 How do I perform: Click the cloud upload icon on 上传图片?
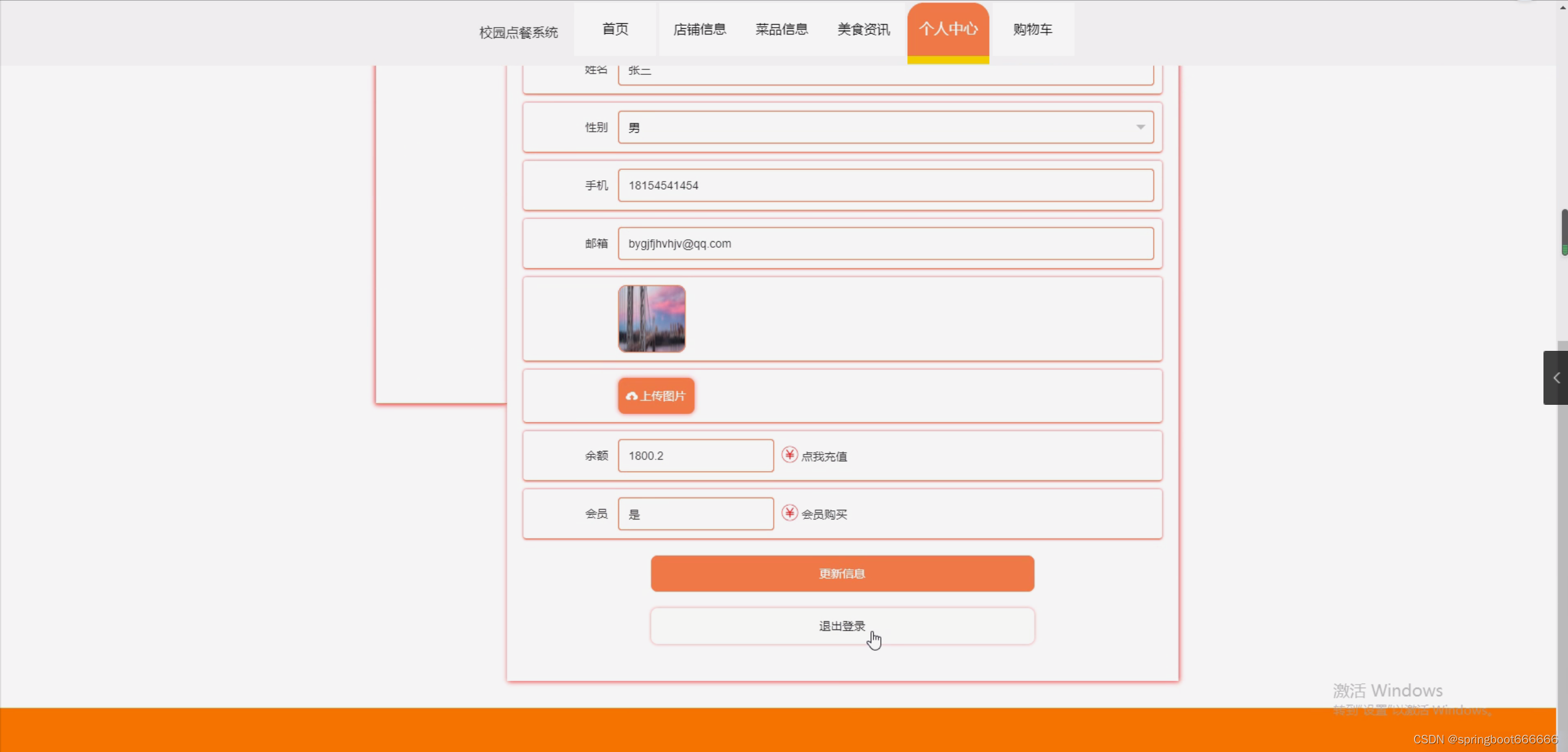click(631, 396)
